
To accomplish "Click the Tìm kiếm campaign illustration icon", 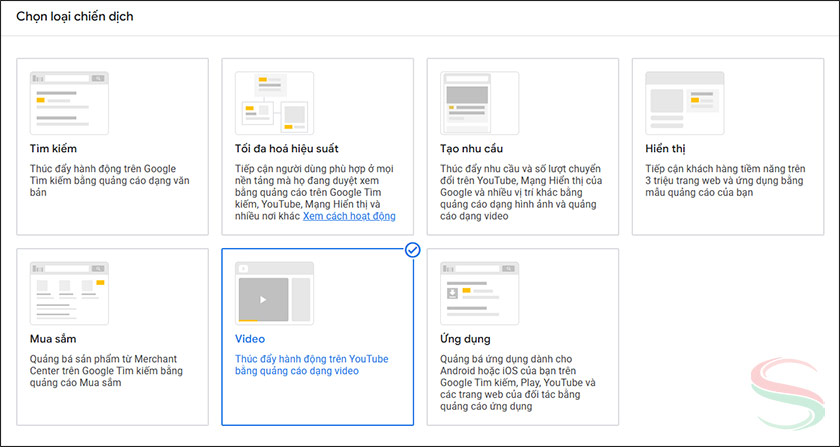I will (x=69, y=101).
